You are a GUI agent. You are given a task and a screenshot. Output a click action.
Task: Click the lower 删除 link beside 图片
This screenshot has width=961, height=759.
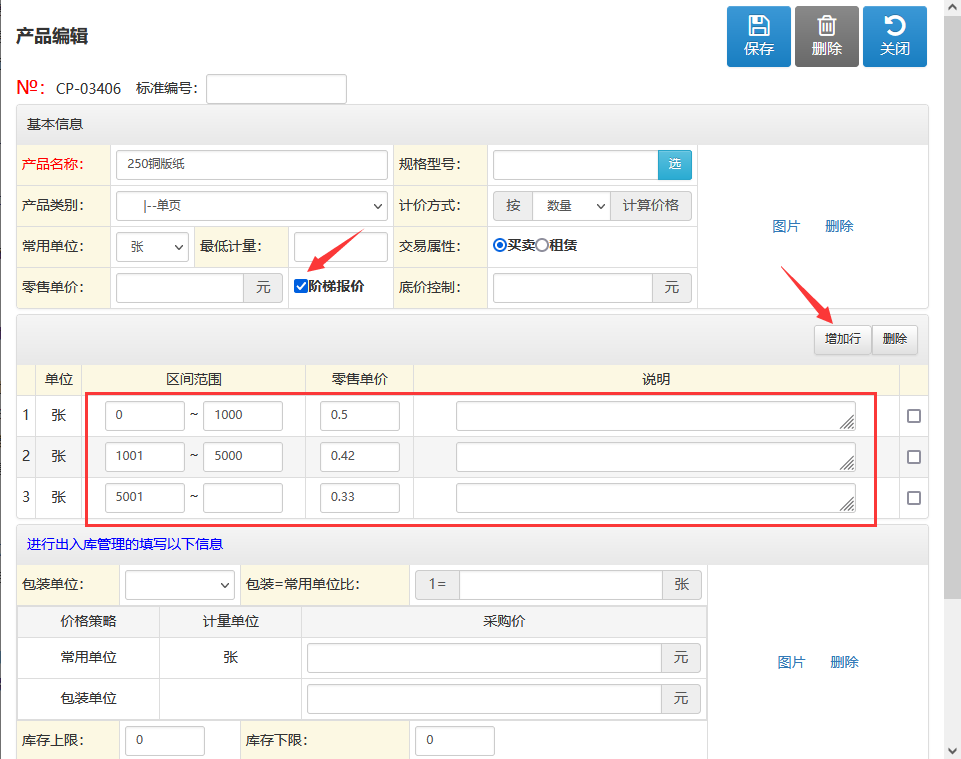click(x=845, y=662)
